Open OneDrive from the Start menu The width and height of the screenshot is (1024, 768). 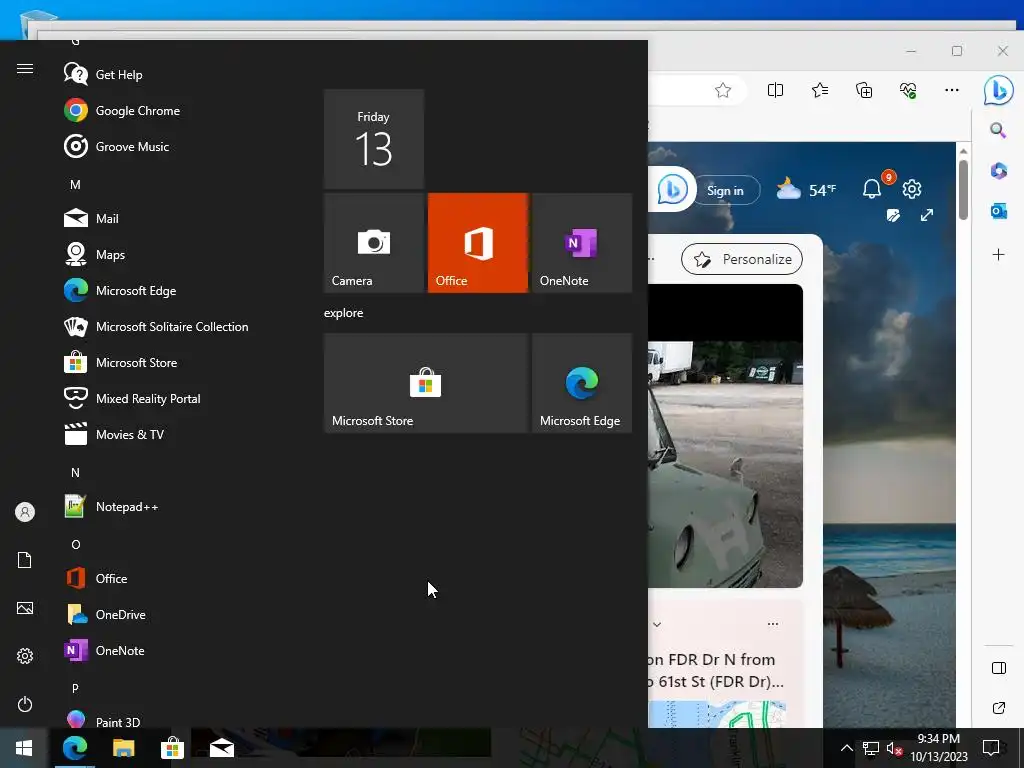(x=157, y=614)
